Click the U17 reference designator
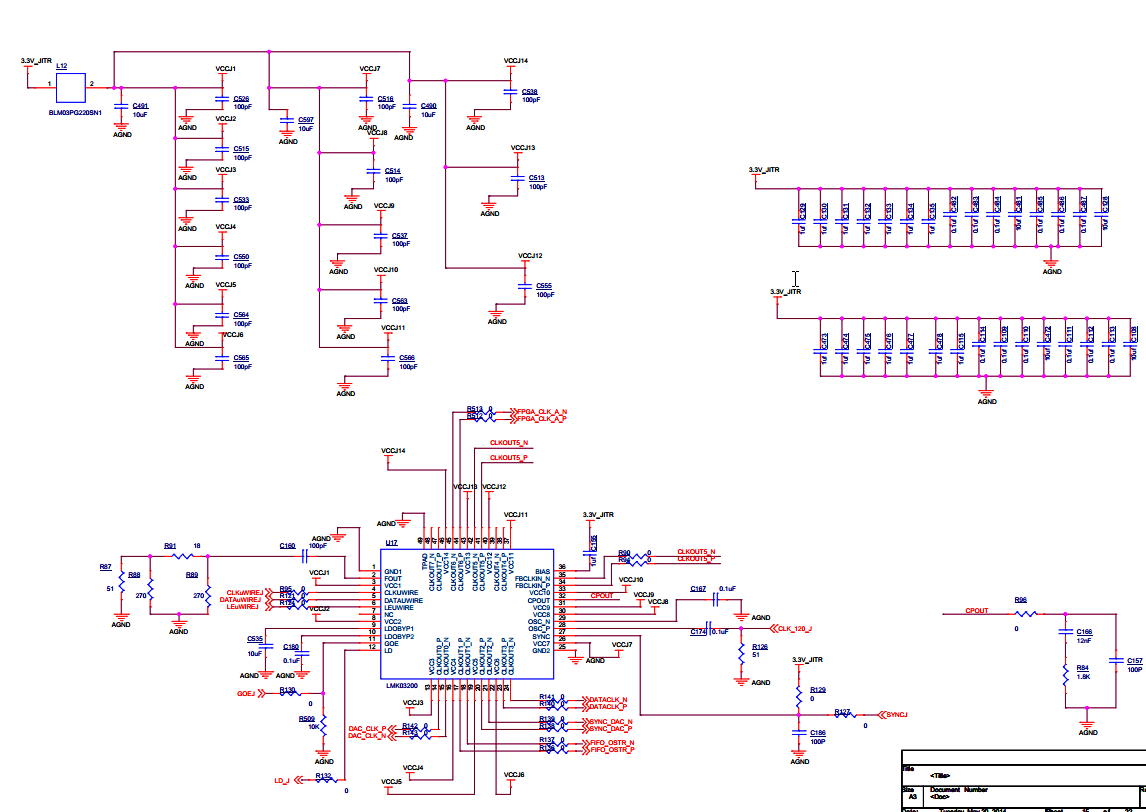Image resolution: width=1146 pixels, height=812 pixels. click(x=391, y=543)
